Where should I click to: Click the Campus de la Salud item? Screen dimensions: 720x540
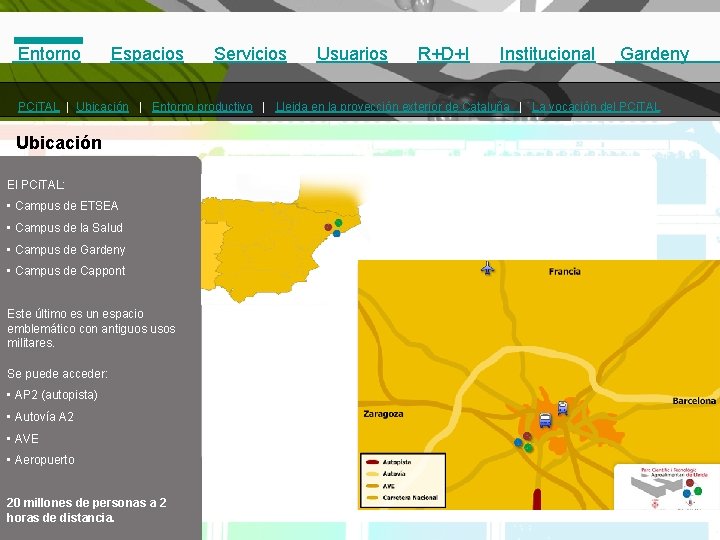coord(69,228)
